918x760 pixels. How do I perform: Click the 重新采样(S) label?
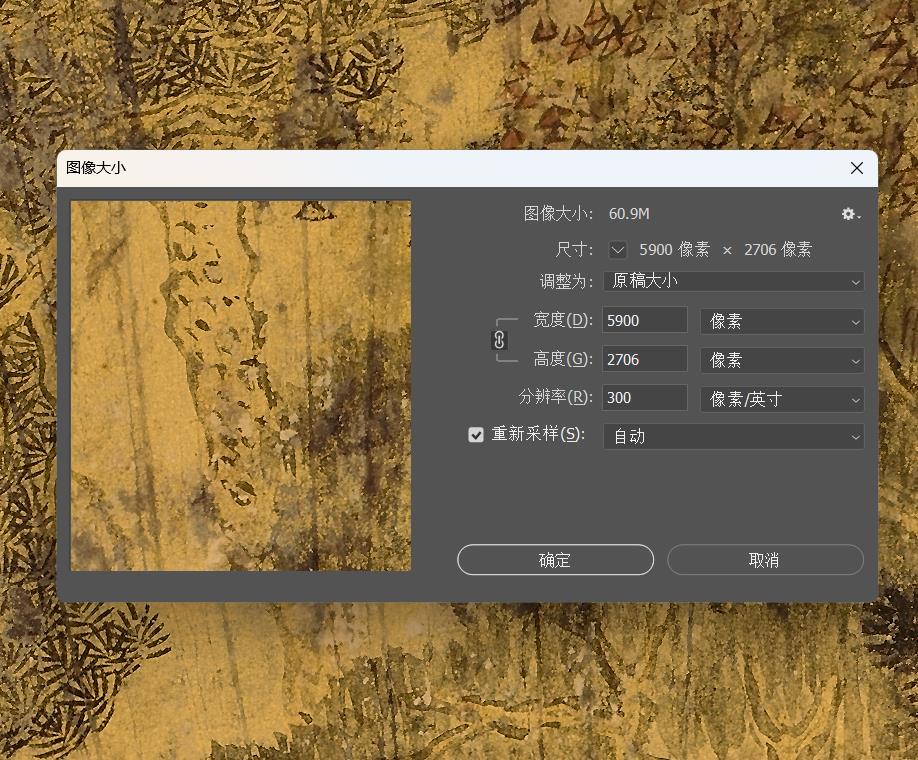click(537, 434)
